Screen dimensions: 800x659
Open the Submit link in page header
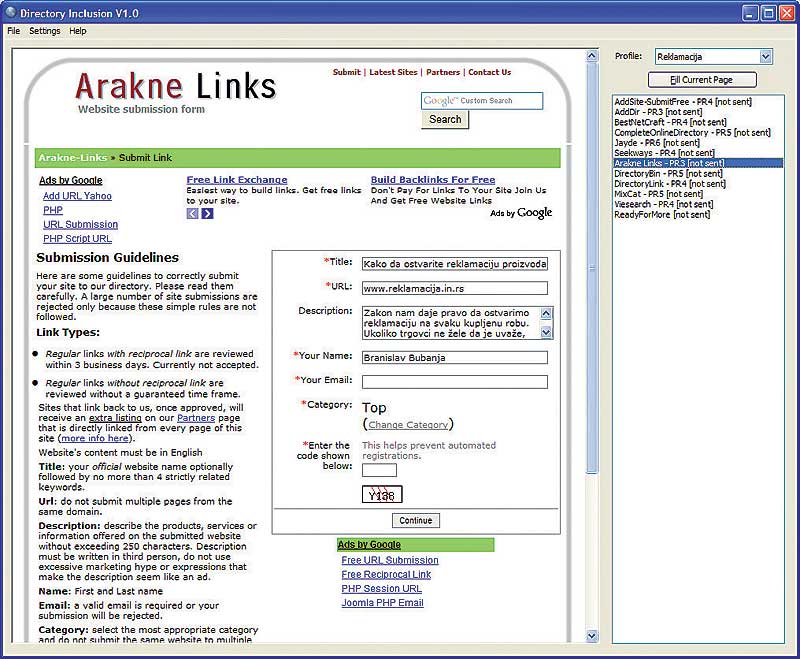(346, 72)
